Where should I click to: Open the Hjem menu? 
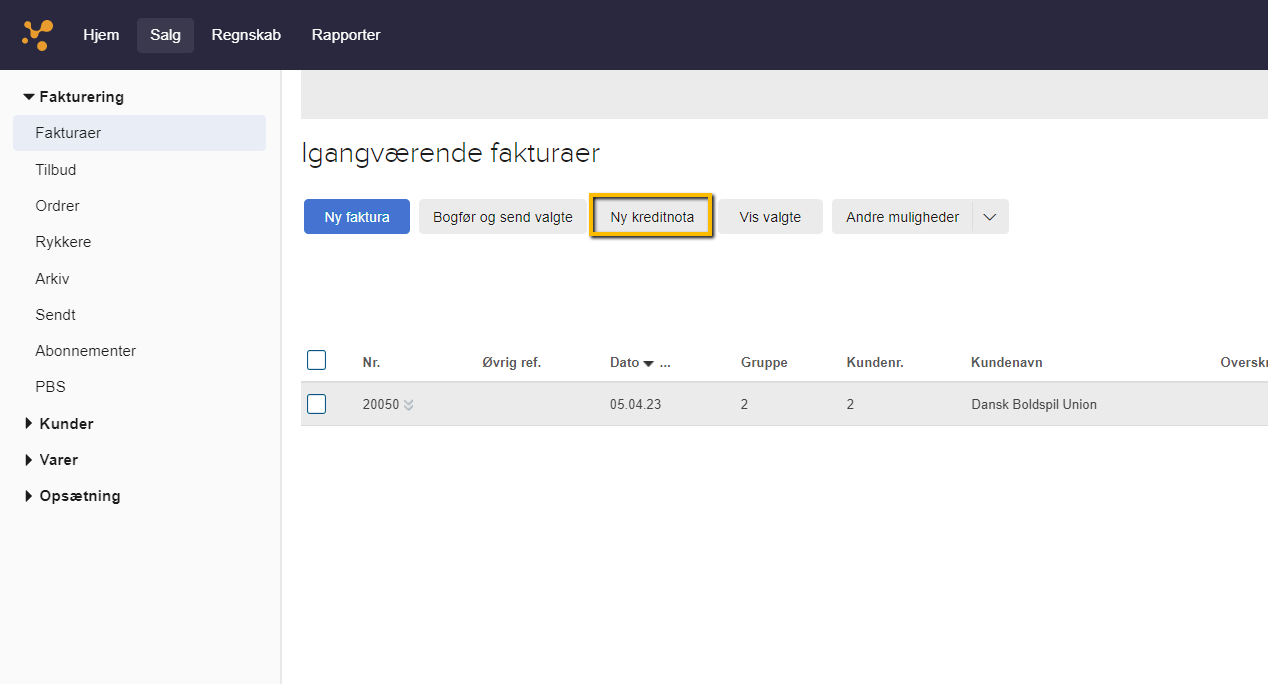[101, 35]
